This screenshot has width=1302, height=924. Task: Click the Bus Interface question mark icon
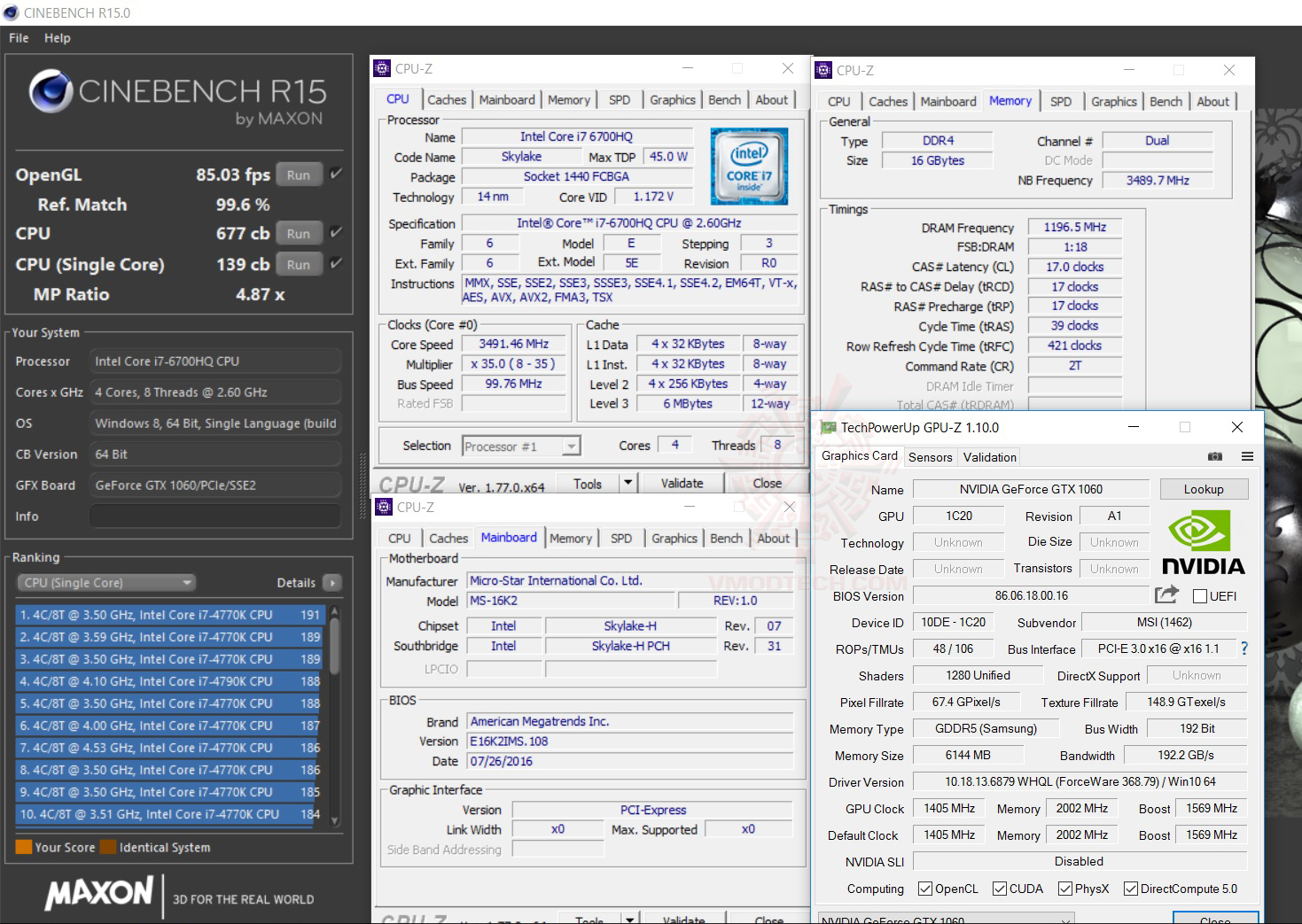[1244, 648]
